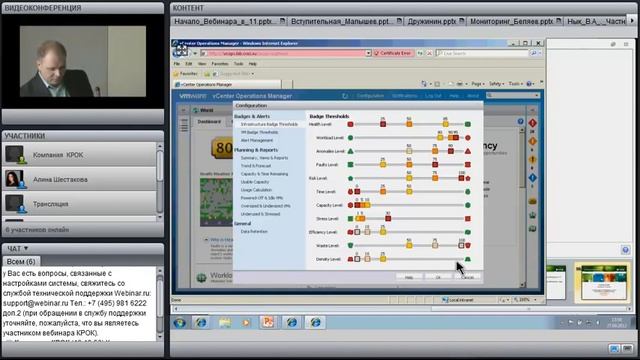Image resolution: width=640 pixels, height=360 pixels.
Task: Open the Windows Explorer folder taskbar icon
Action: click(x=224, y=323)
